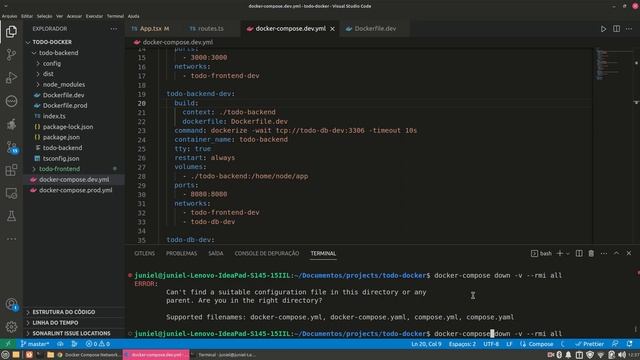Open the Run and Debug view in the activity bar
Screen dimensions: 640x360
point(11,78)
